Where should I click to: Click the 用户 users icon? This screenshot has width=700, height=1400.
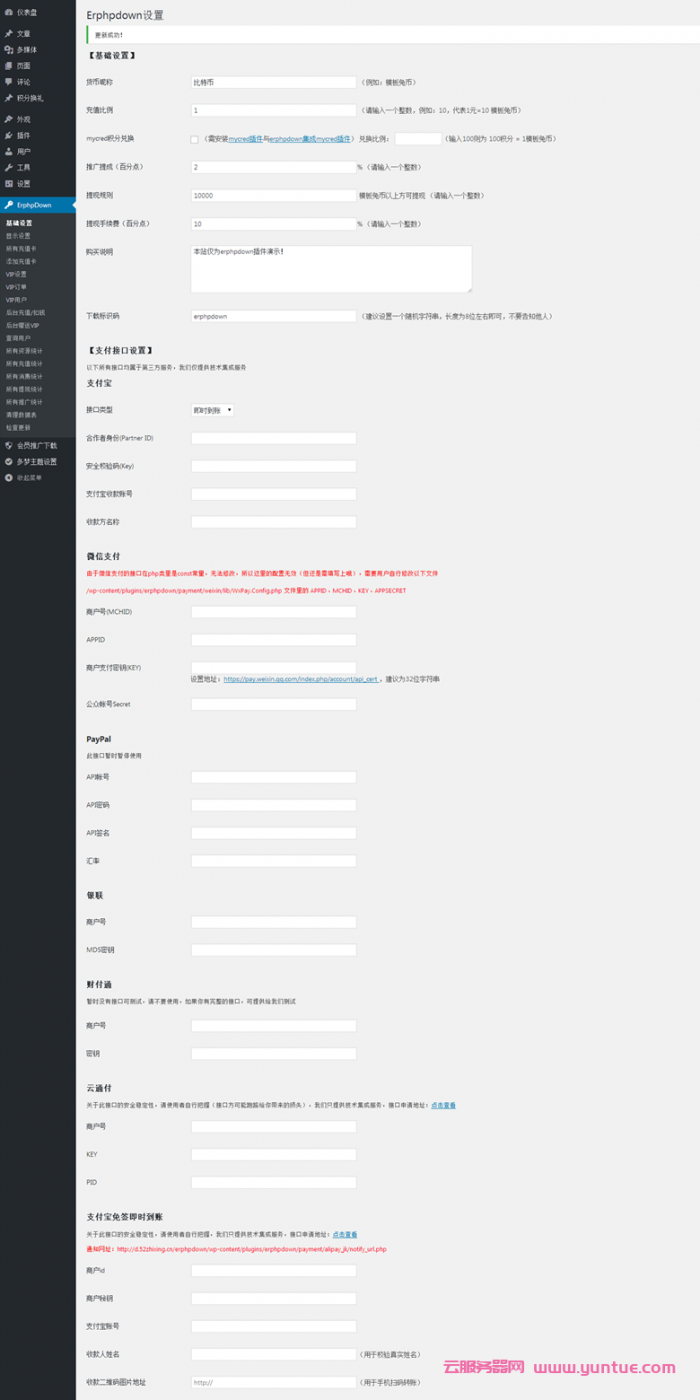point(8,151)
